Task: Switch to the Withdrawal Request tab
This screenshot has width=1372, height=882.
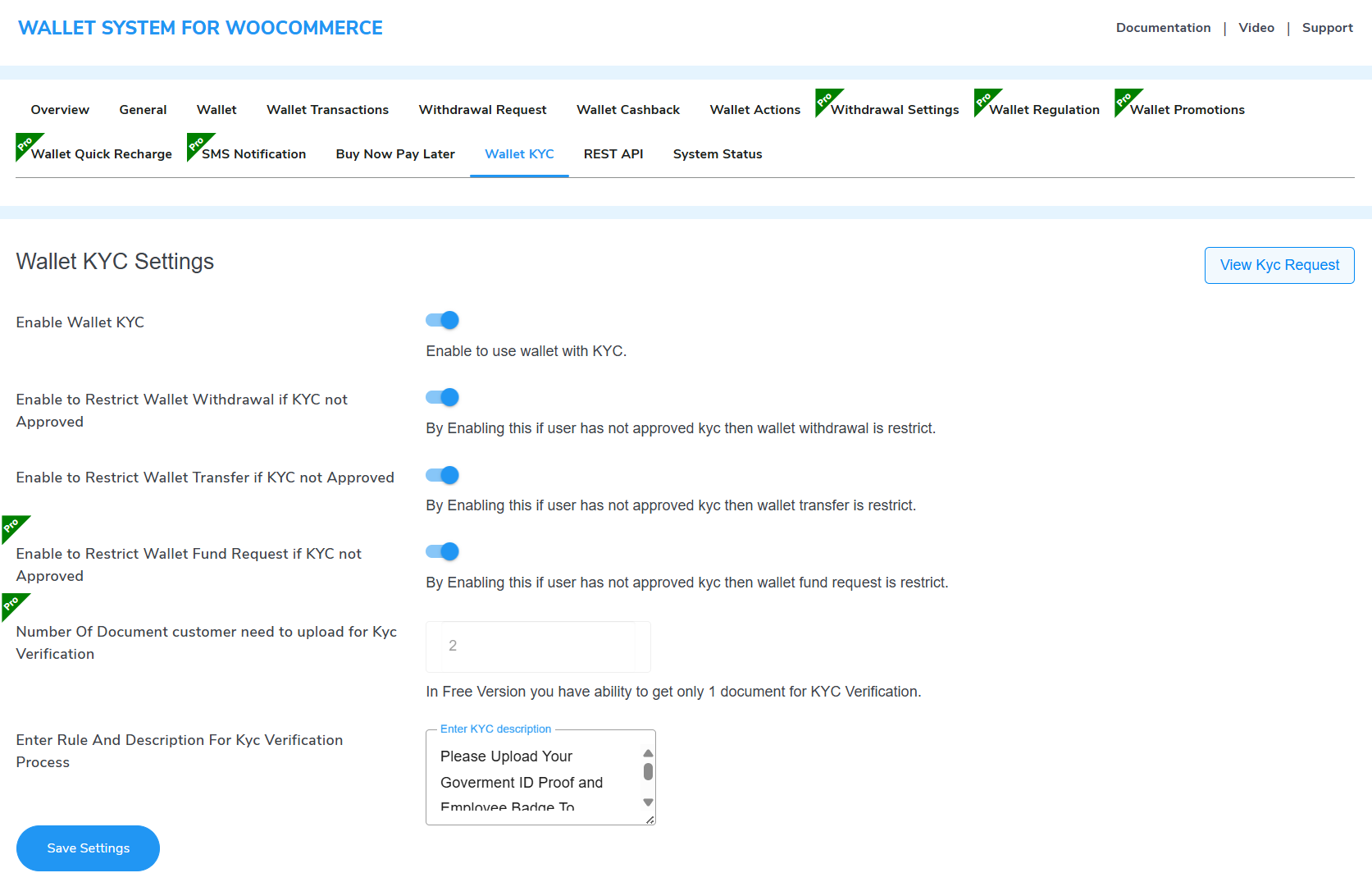Action: pos(482,109)
